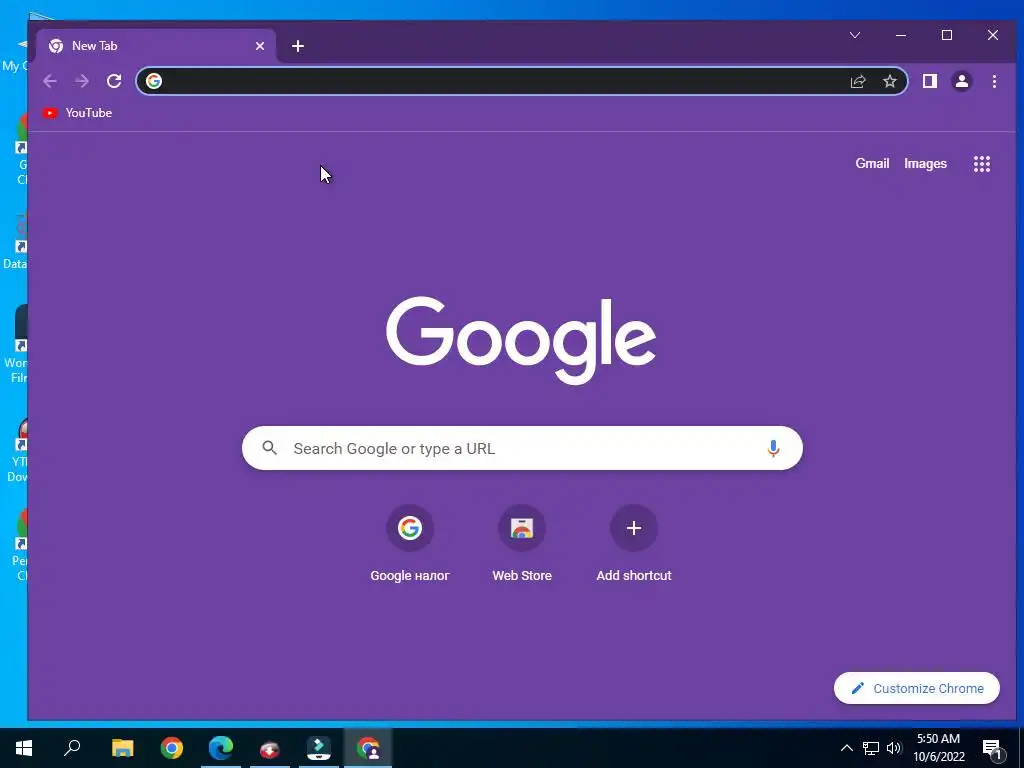Expand the tab search chevron
1024x768 pixels.
point(855,35)
